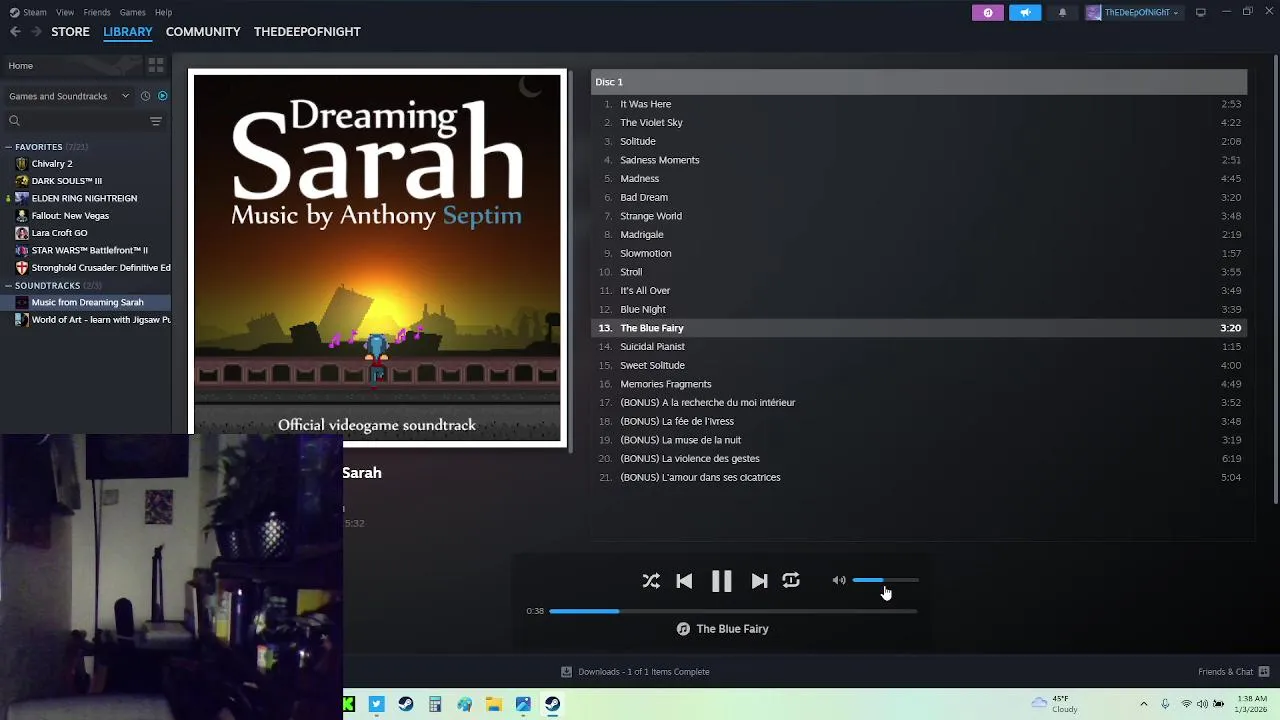
Task: Select Music from Dreaming Sarah soundtrack
Action: click(x=85, y=302)
